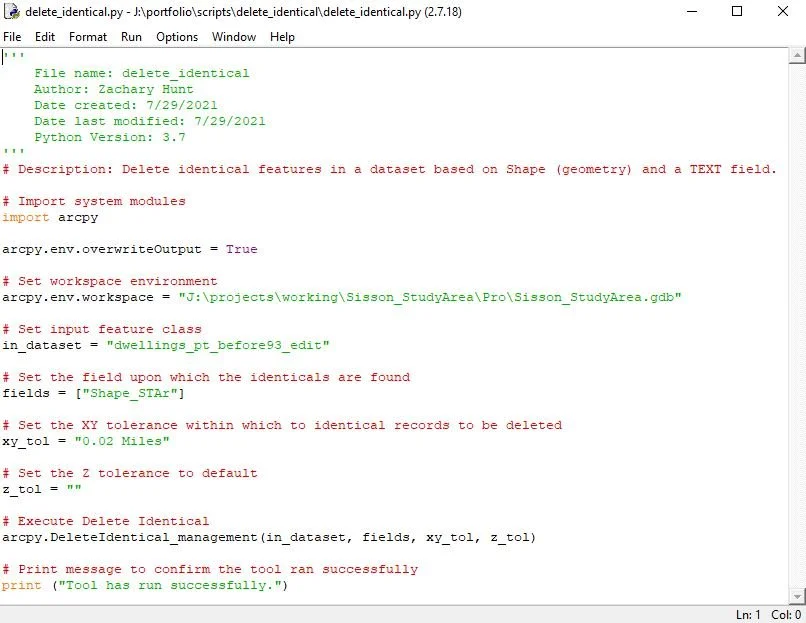The image size is (806, 623).
Task: Click the 'xy_tol = "0.02 Miles"' line
Action: pos(85,441)
